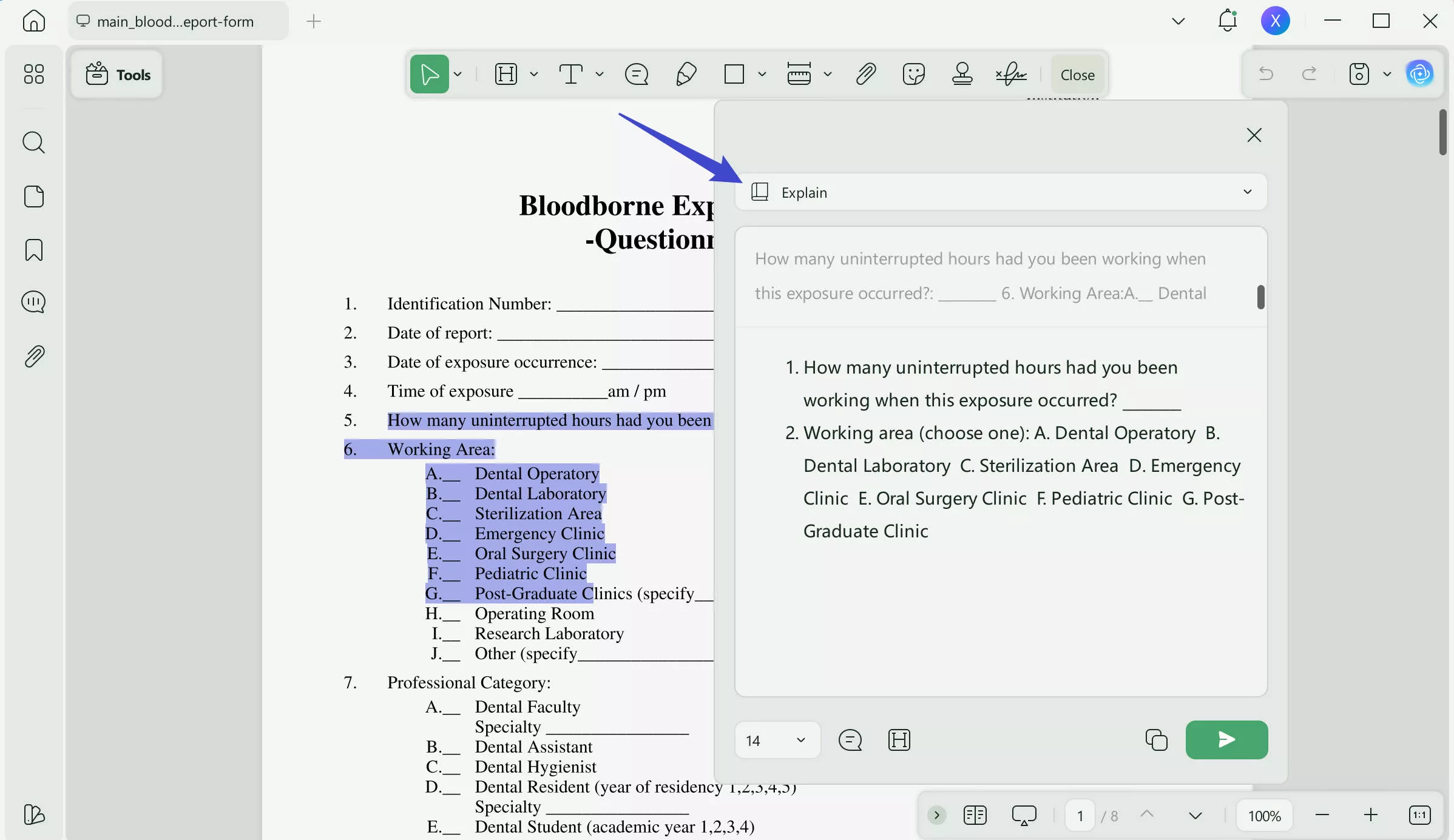Send the AI chat message
1454x840 pixels.
click(x=1226, y=740)
